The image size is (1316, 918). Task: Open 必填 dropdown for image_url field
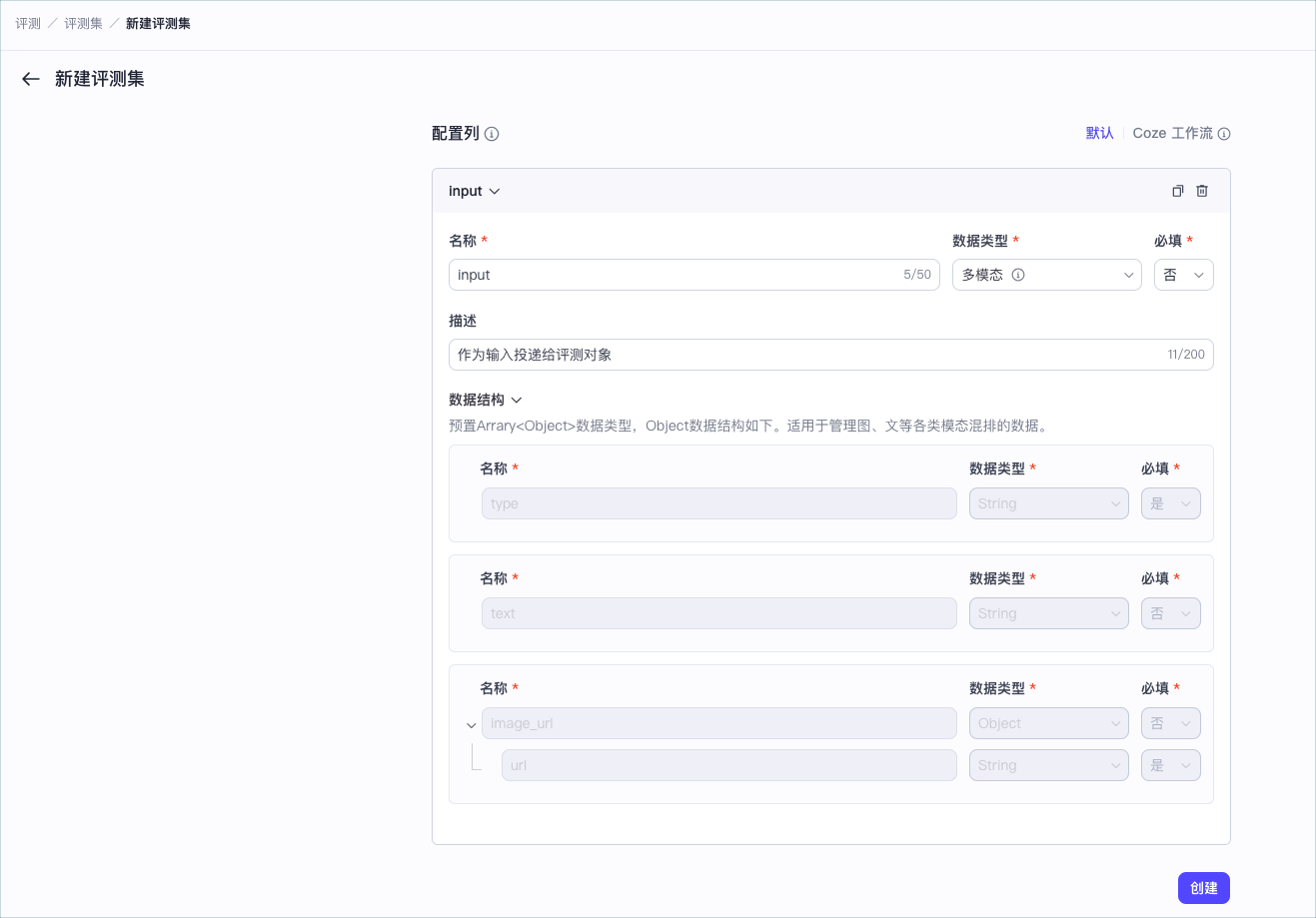tap(1171, 723)
